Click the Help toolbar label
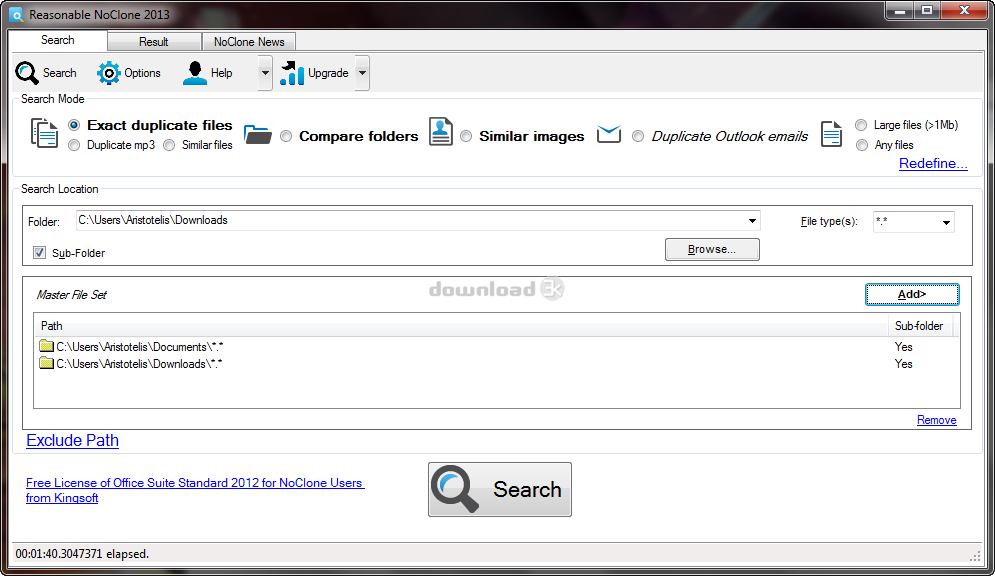The width and height of the screenshot is (995, 576). (221, 73)
